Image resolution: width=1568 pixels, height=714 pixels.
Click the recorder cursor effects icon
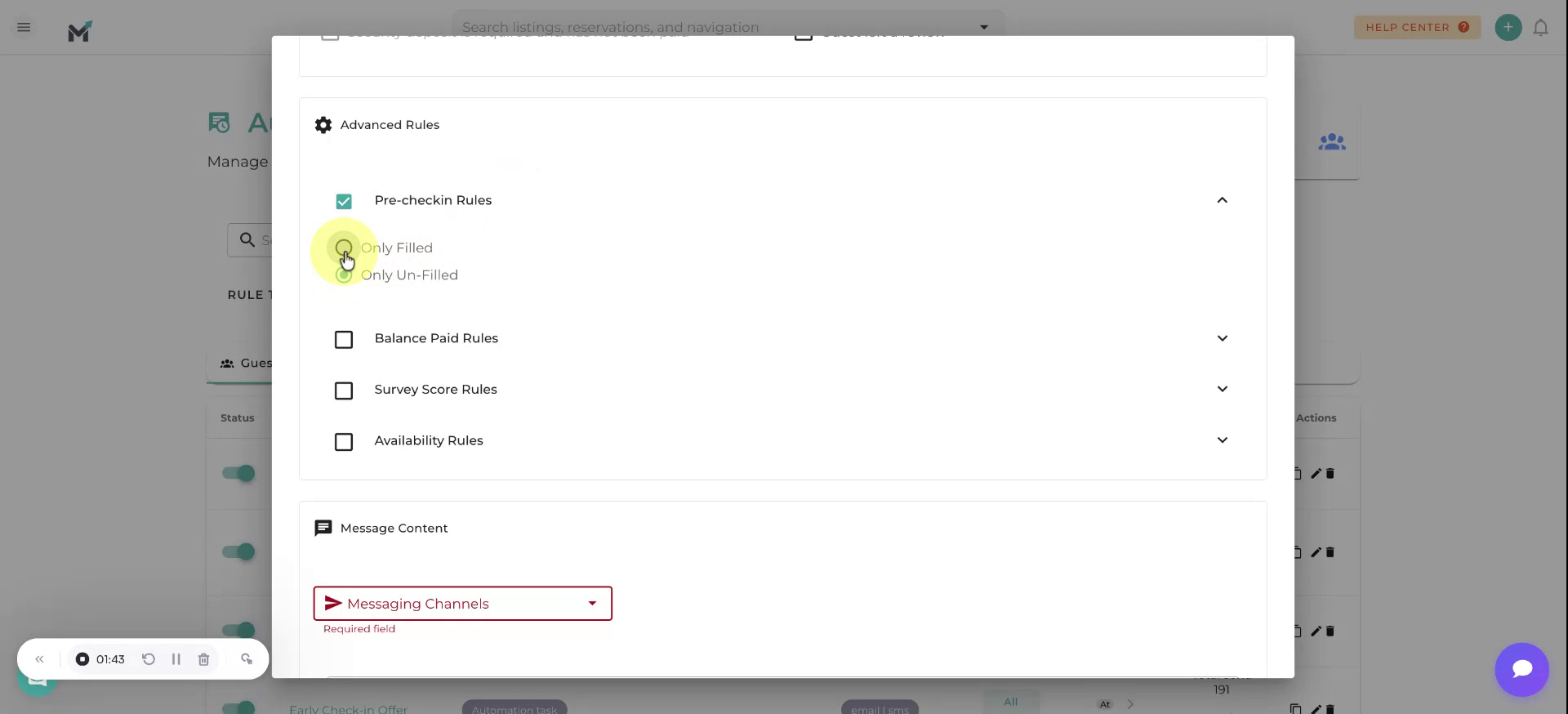point(247,659)
